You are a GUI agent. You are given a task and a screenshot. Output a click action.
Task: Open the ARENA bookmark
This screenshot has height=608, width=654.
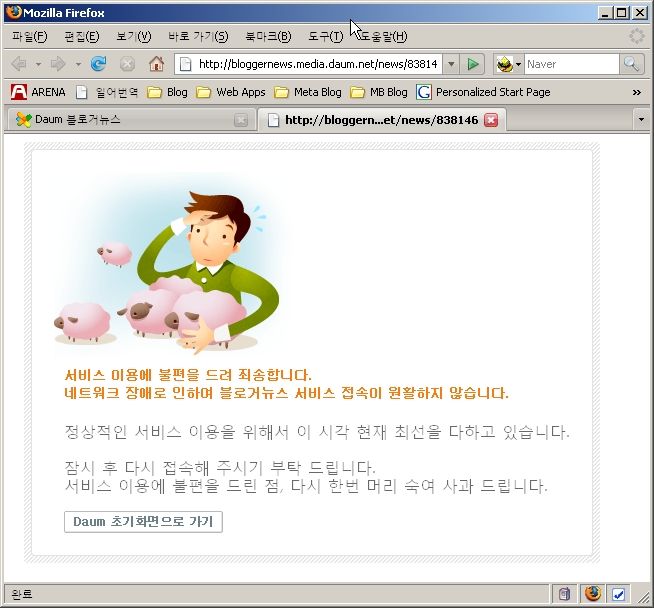point(38,92)
